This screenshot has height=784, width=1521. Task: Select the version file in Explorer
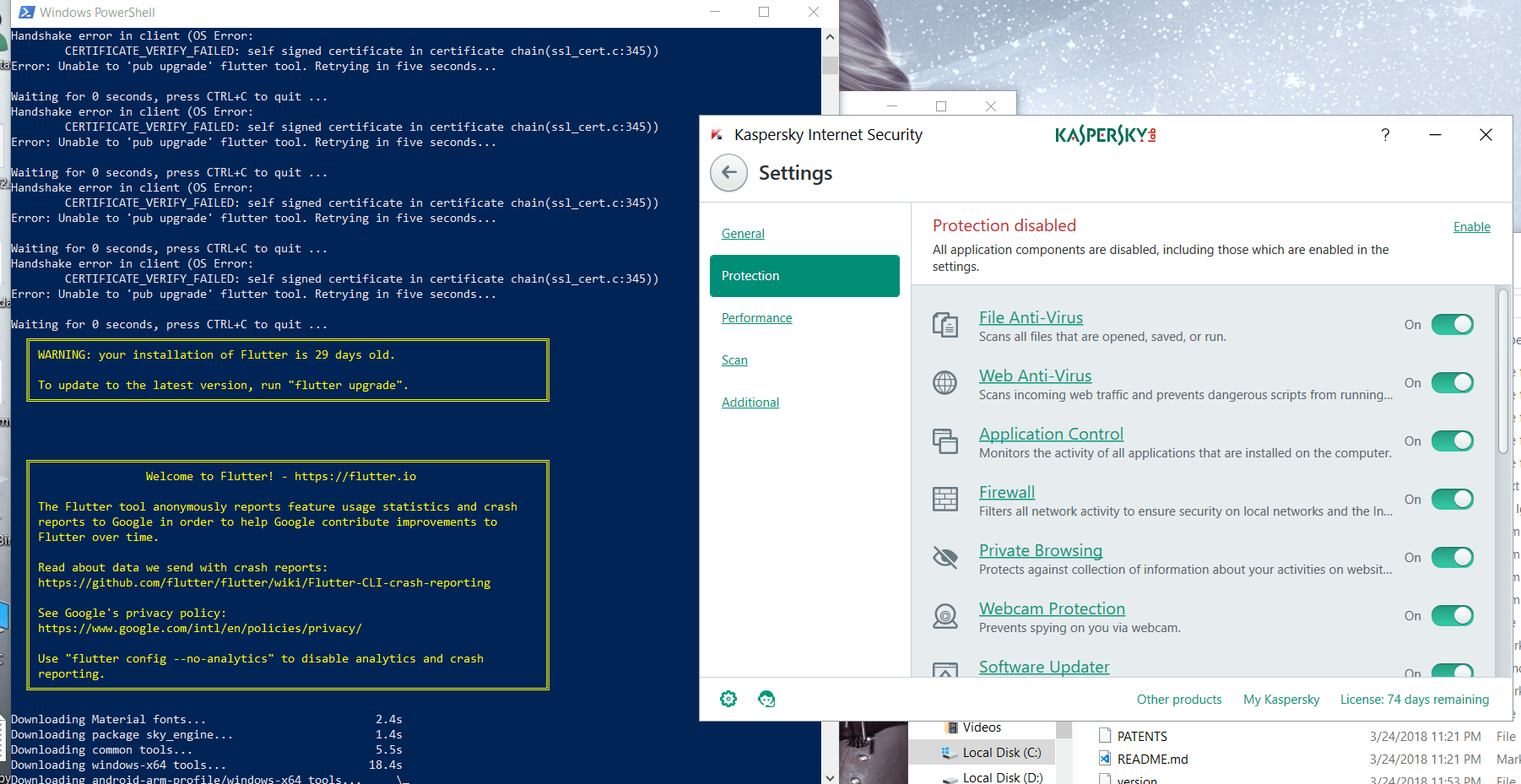[1136, 779]
